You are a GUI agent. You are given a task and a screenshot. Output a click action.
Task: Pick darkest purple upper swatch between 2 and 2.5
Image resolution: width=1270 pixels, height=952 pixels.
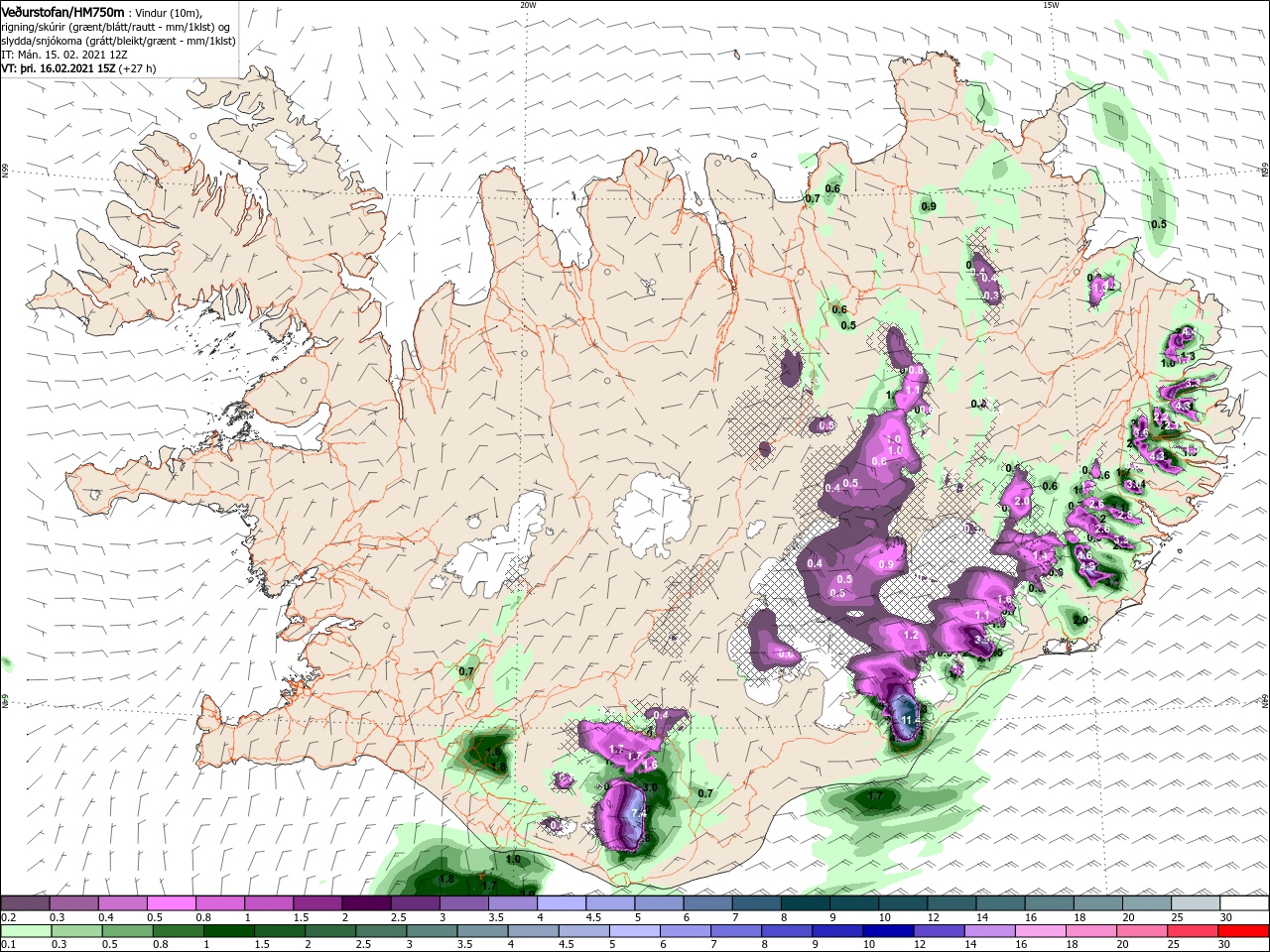click(x=367, y=903)
